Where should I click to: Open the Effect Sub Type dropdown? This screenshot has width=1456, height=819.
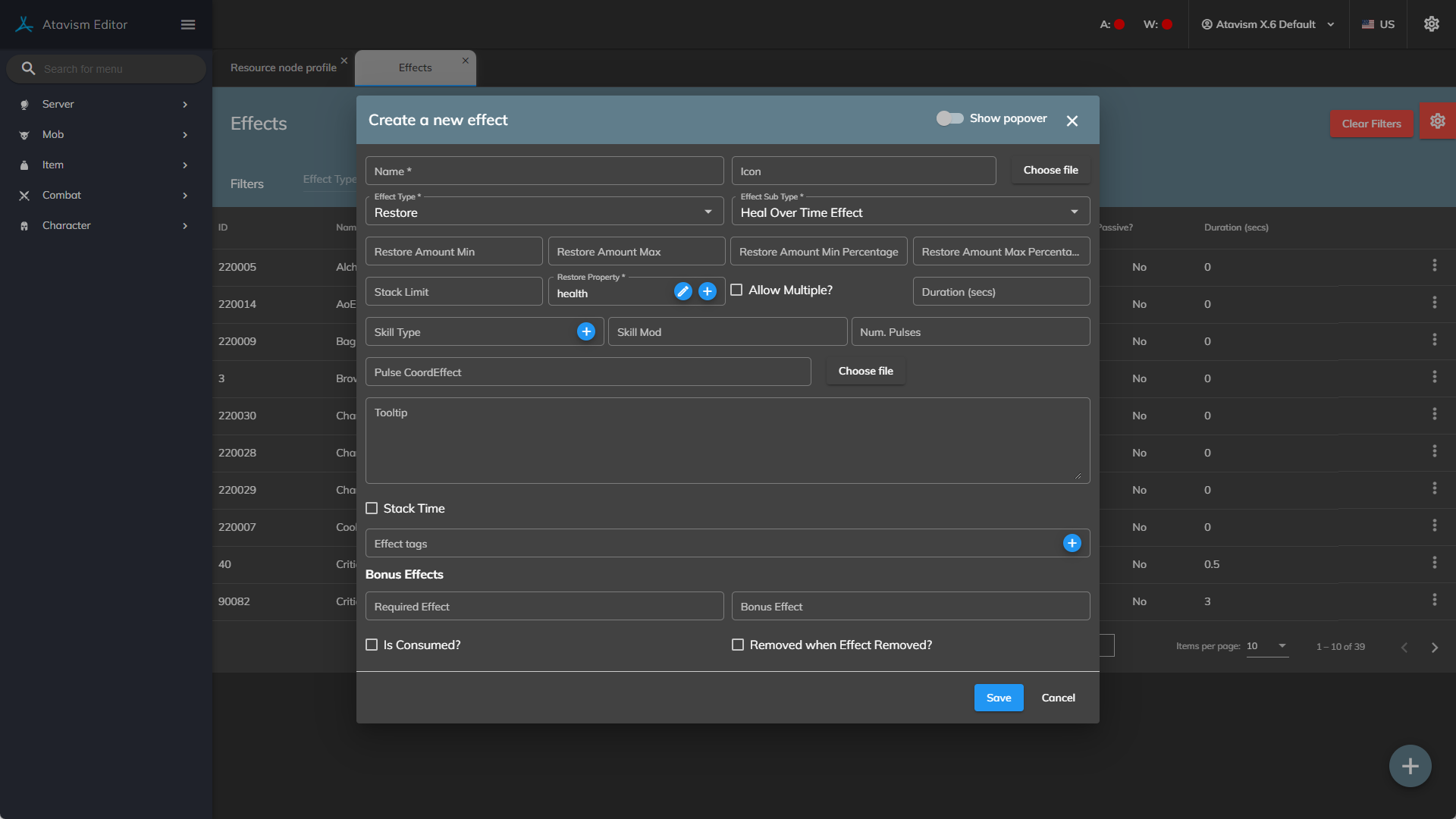[x=910, y=212]
